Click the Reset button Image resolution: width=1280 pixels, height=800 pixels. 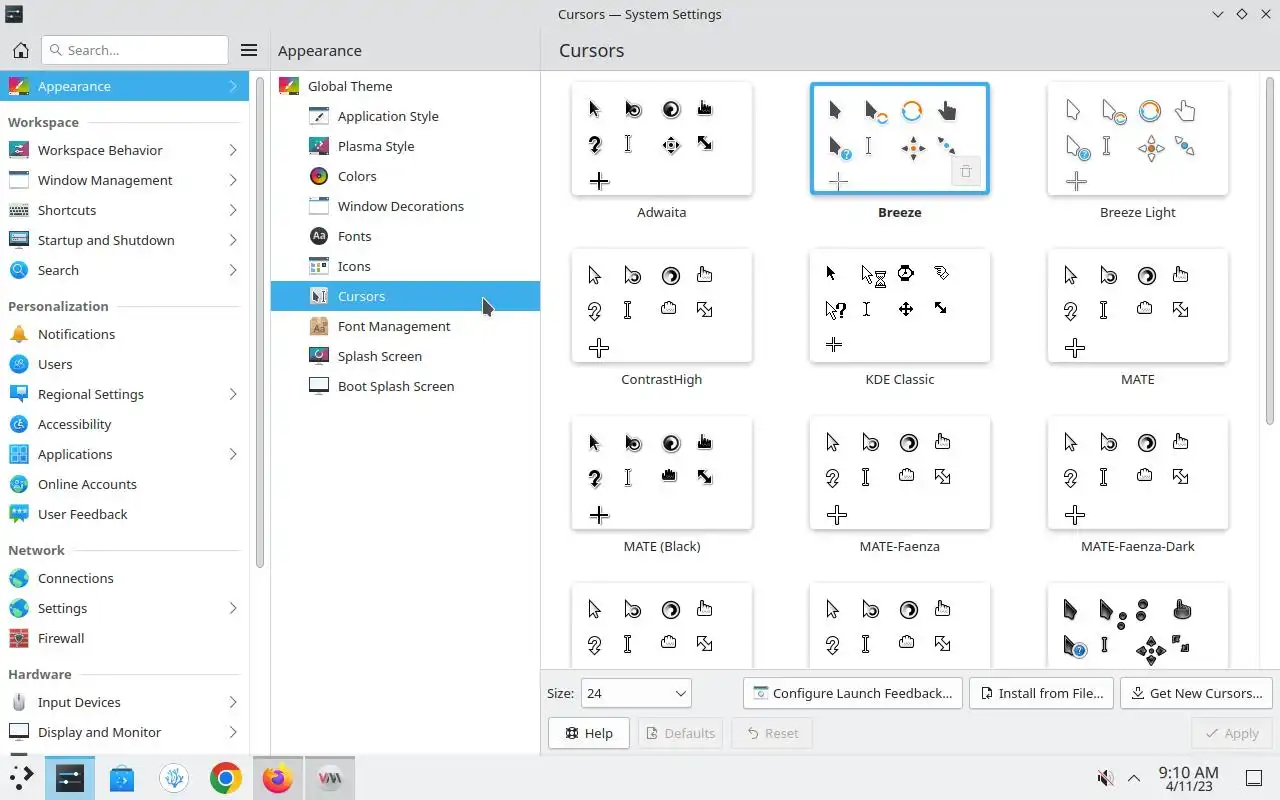[771, 733]
